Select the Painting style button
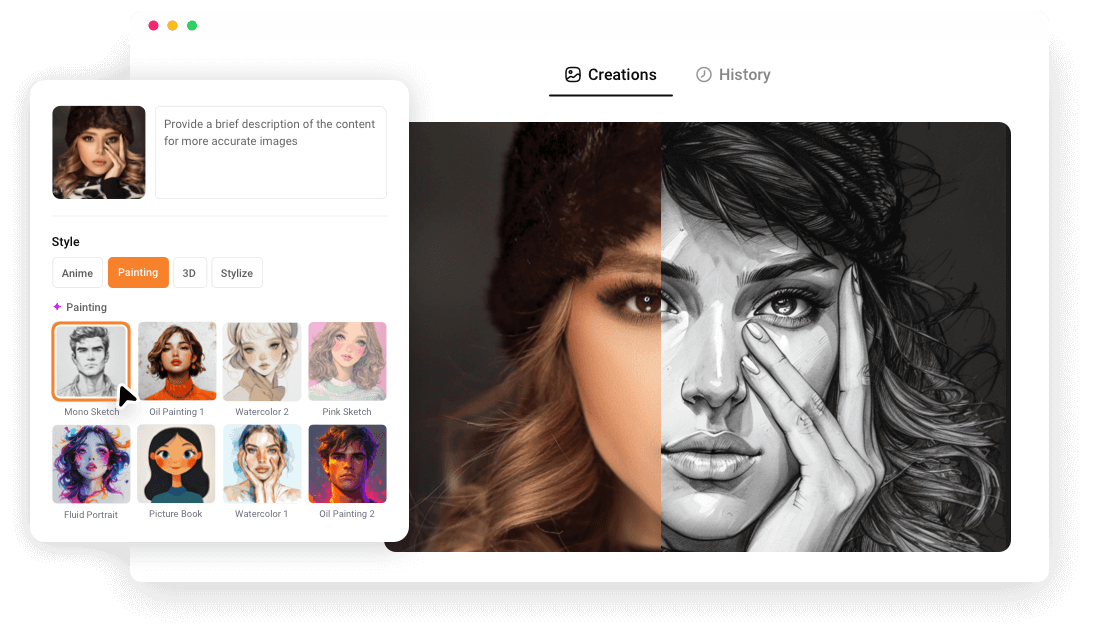This screenshot has height=642, width=1099. coord(138,273)
